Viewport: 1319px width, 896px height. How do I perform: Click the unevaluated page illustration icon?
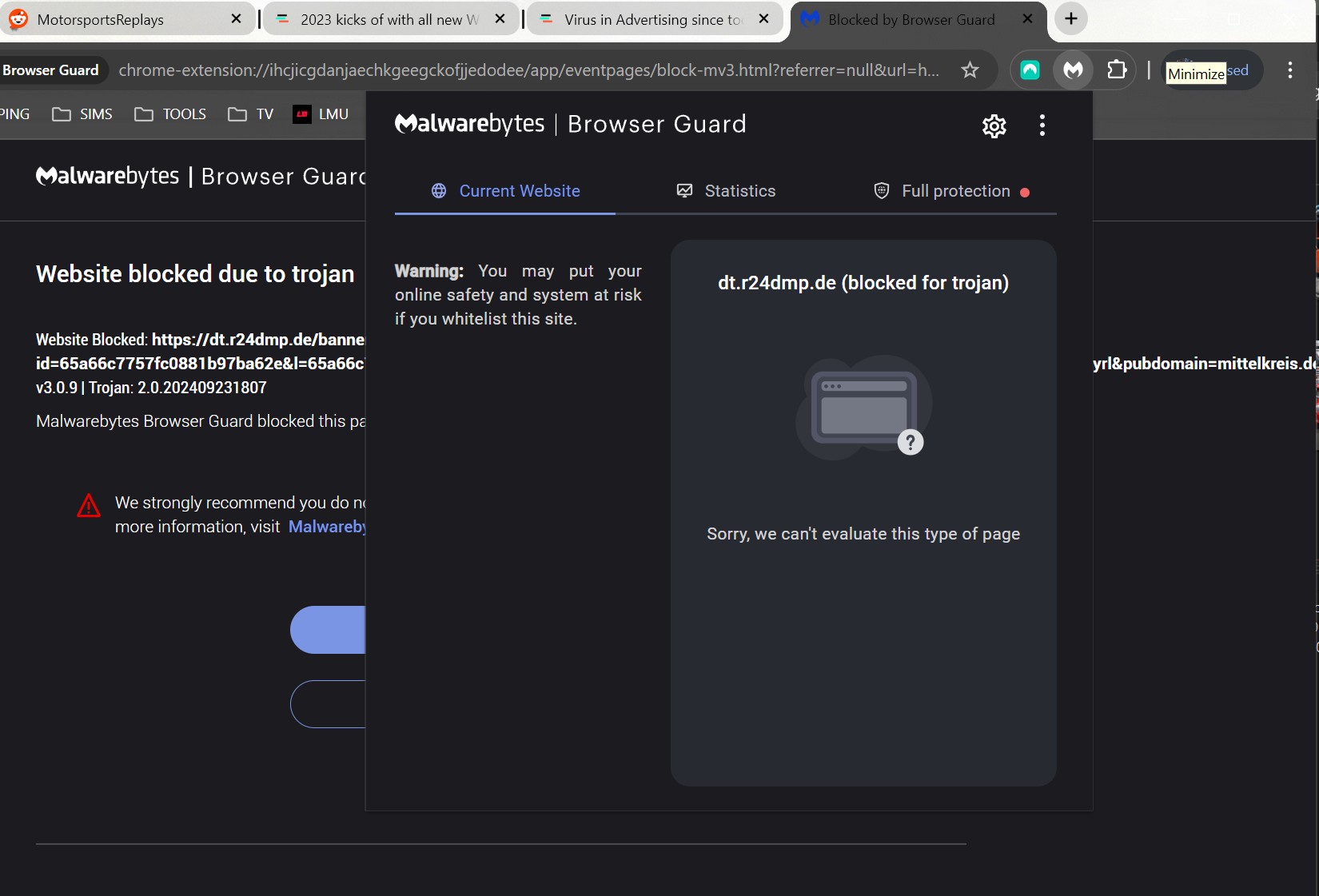click(x=863, y=407)
